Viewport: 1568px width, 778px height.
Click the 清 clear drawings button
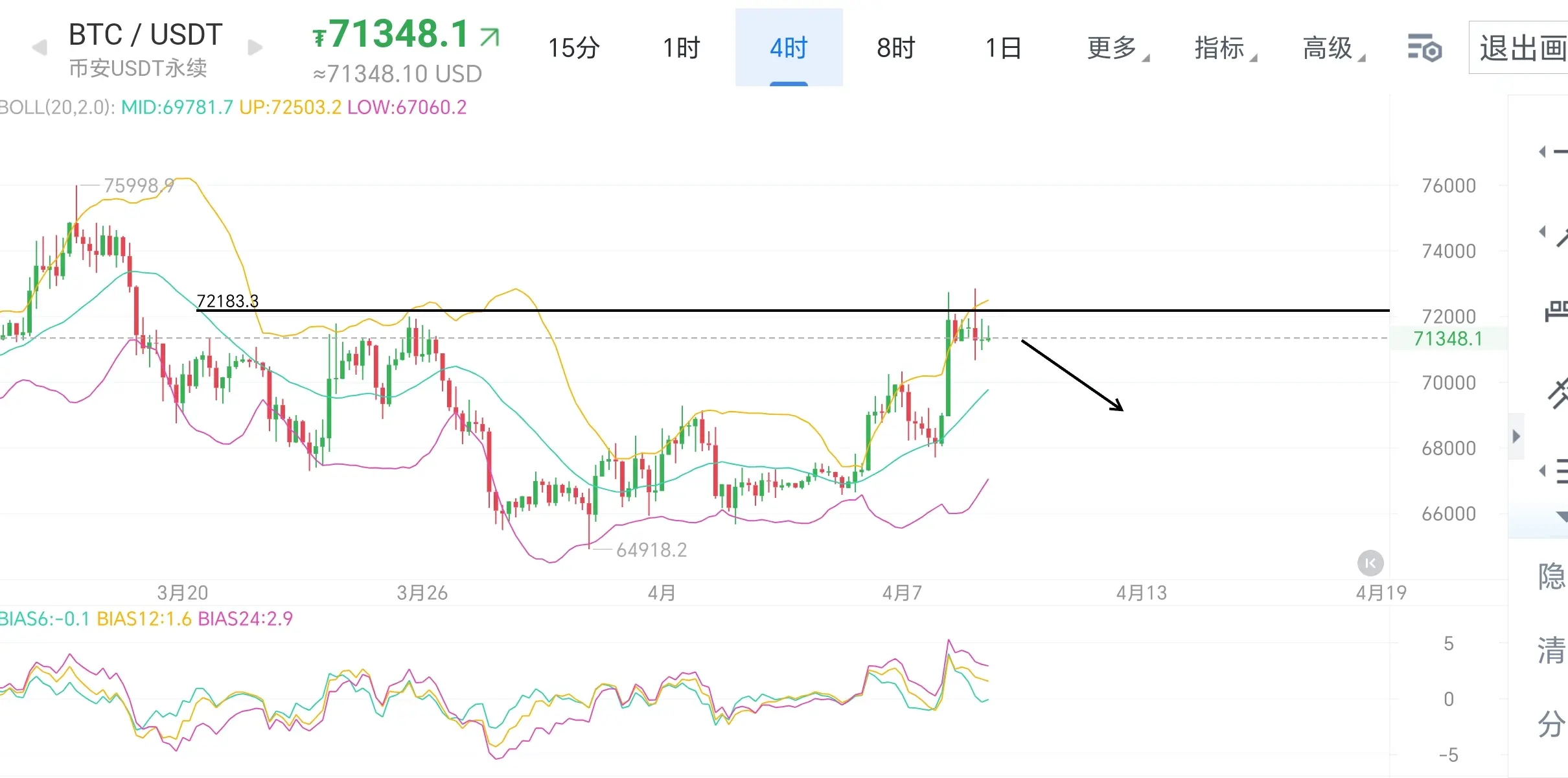(x=1551, y=650)
